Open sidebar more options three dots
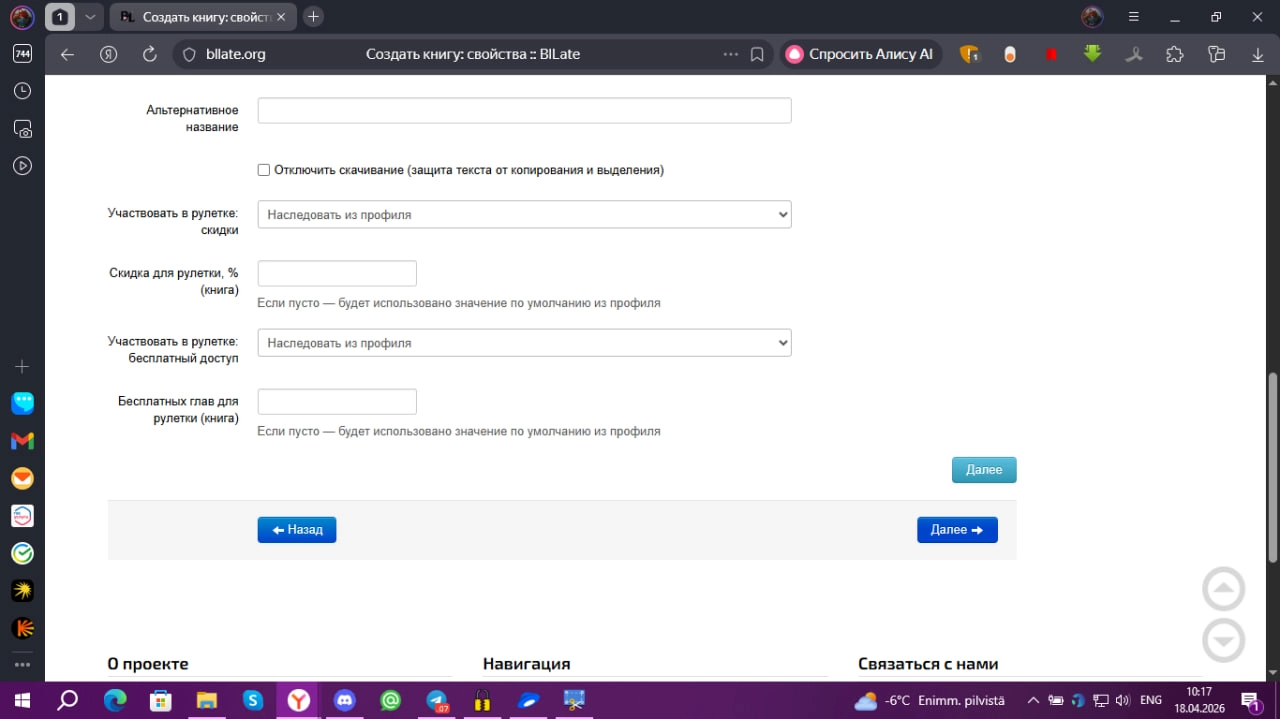Screen dimensions: 1280x719 coord(22,664)
